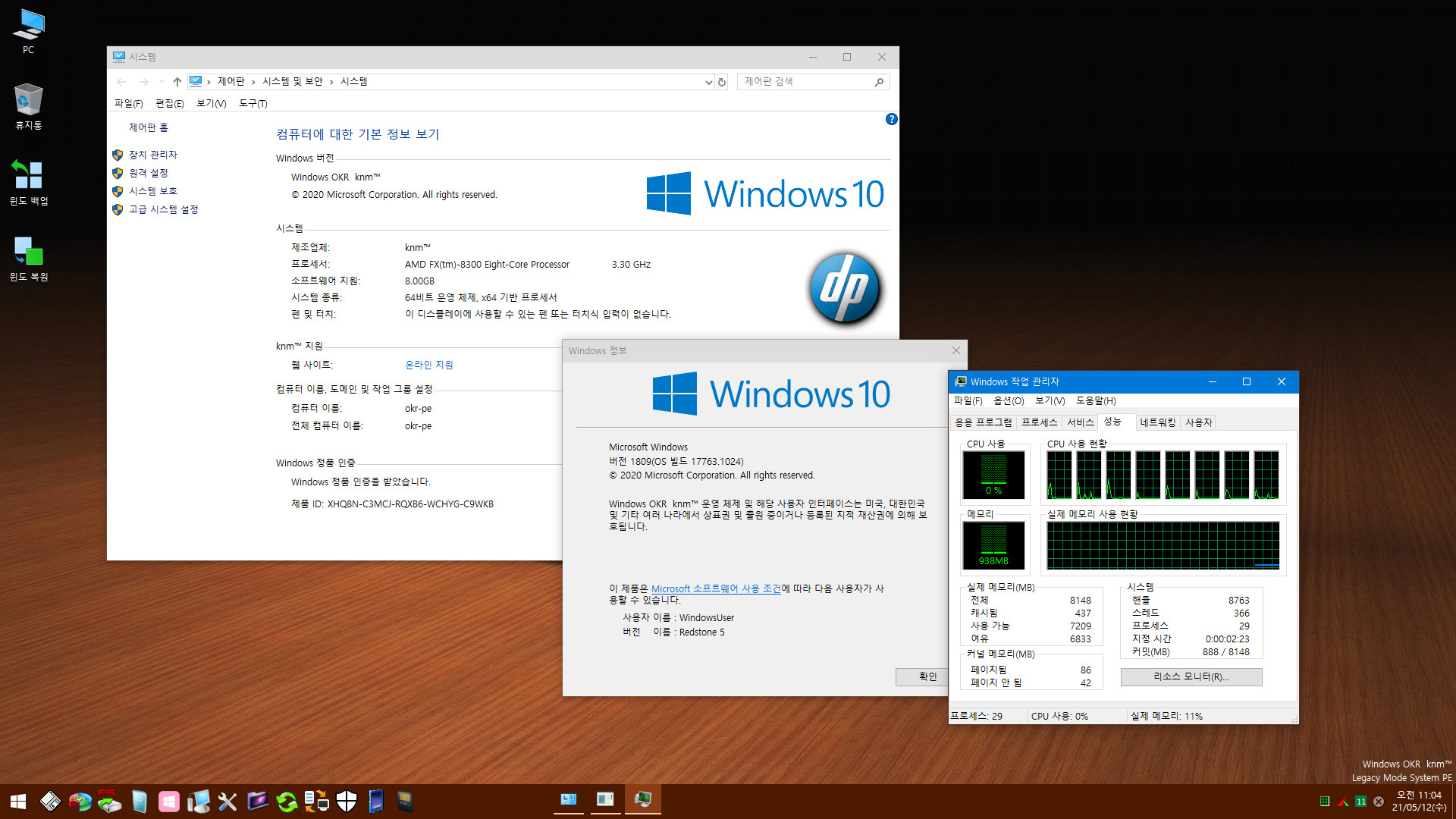1456x819 pixels.
Task: Switch to the 응용 프로그램 tab
Action: click(984, 422)
